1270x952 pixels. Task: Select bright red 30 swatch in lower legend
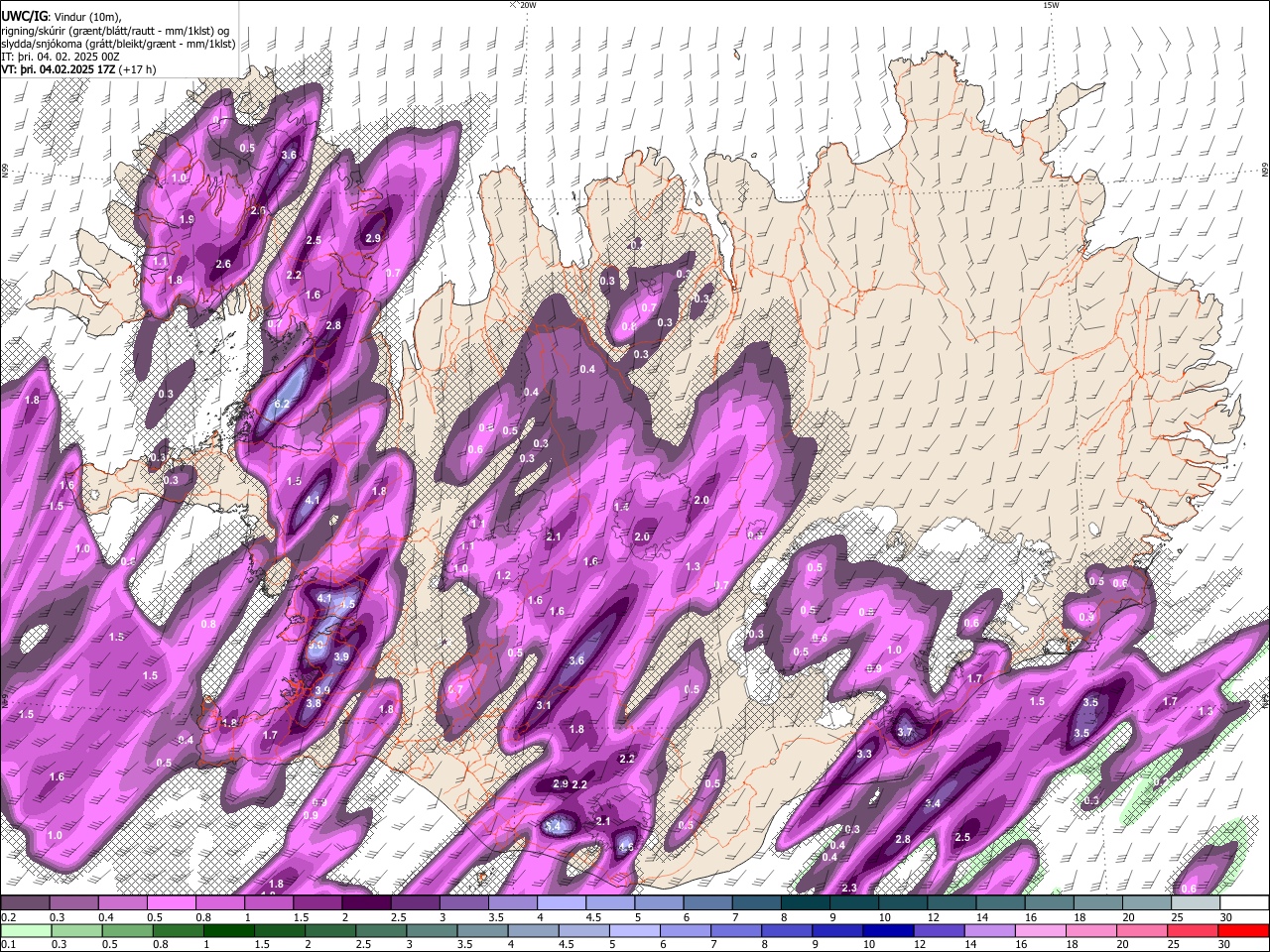pos(1243,931)
